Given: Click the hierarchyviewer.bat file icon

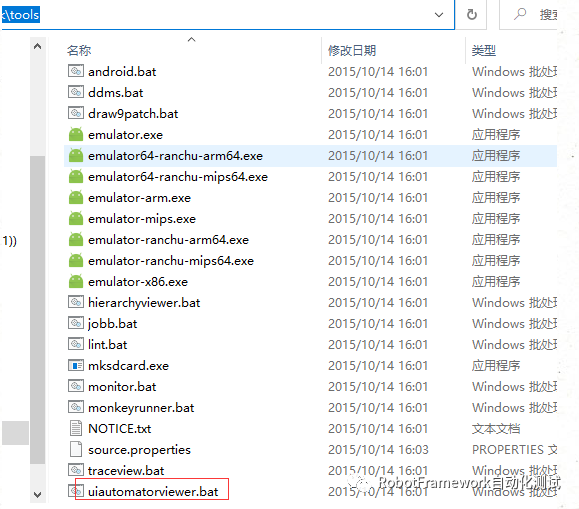Looking at the screenshot, I should click(x=76, y=302).
